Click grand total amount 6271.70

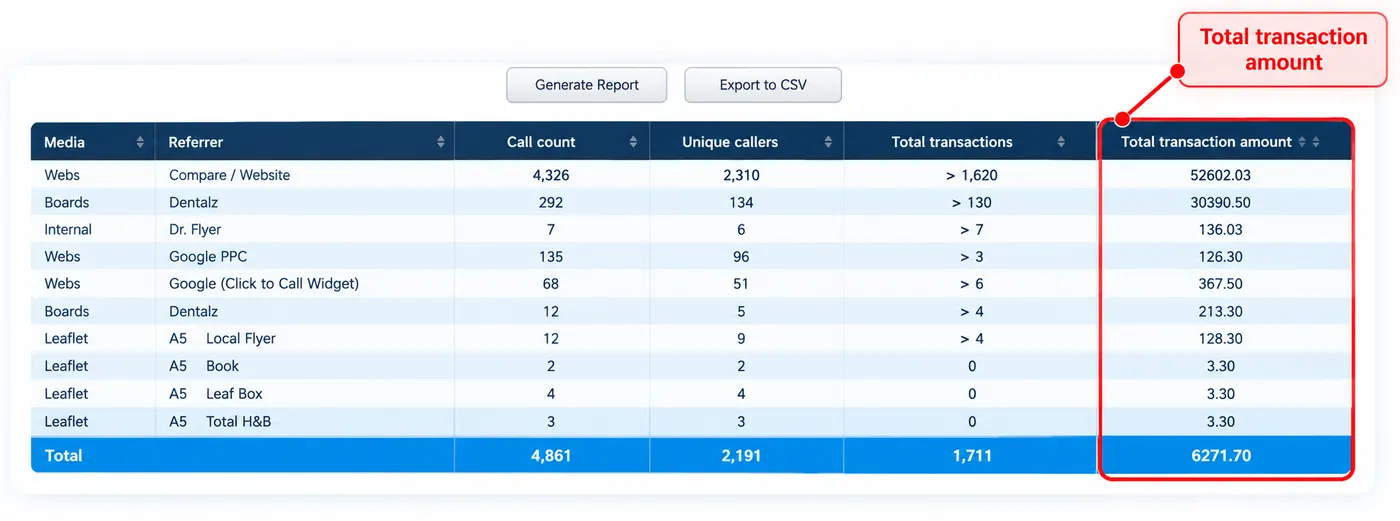1220,455
